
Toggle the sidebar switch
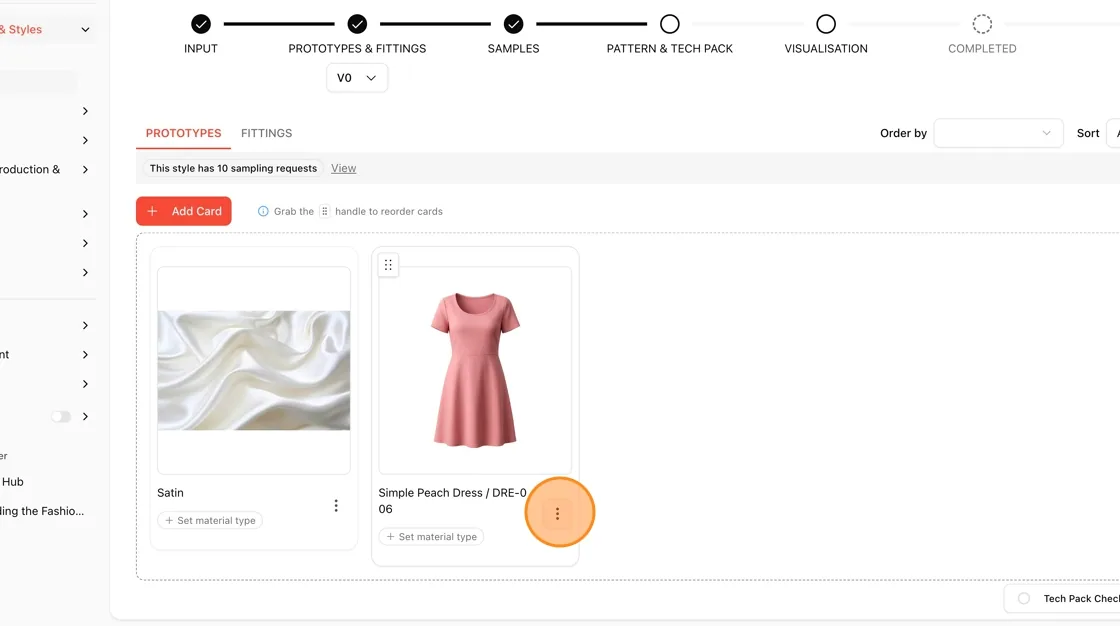(x=61, y=417)
